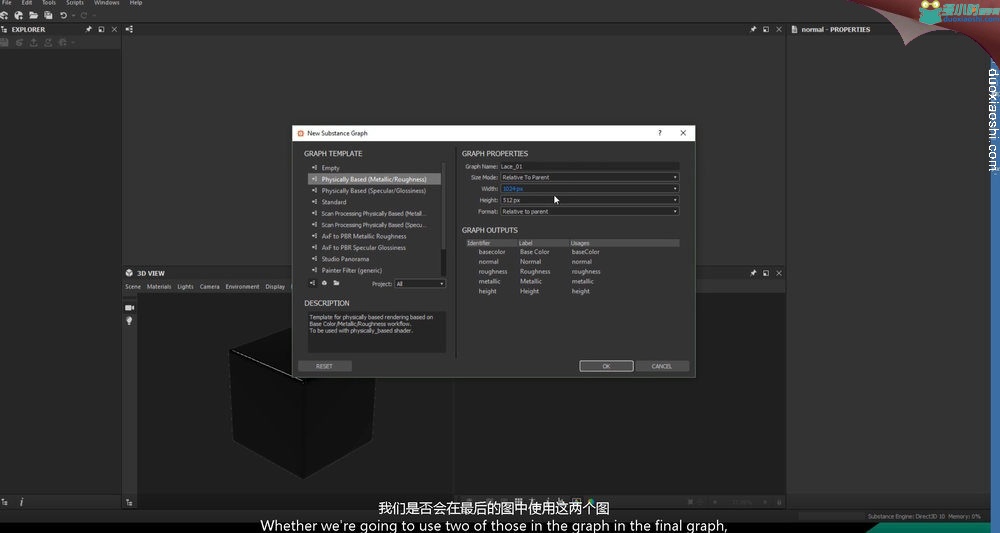Click the CANCEL button
This screenshot has width=1000, height=533.
[x=661, y=366]
